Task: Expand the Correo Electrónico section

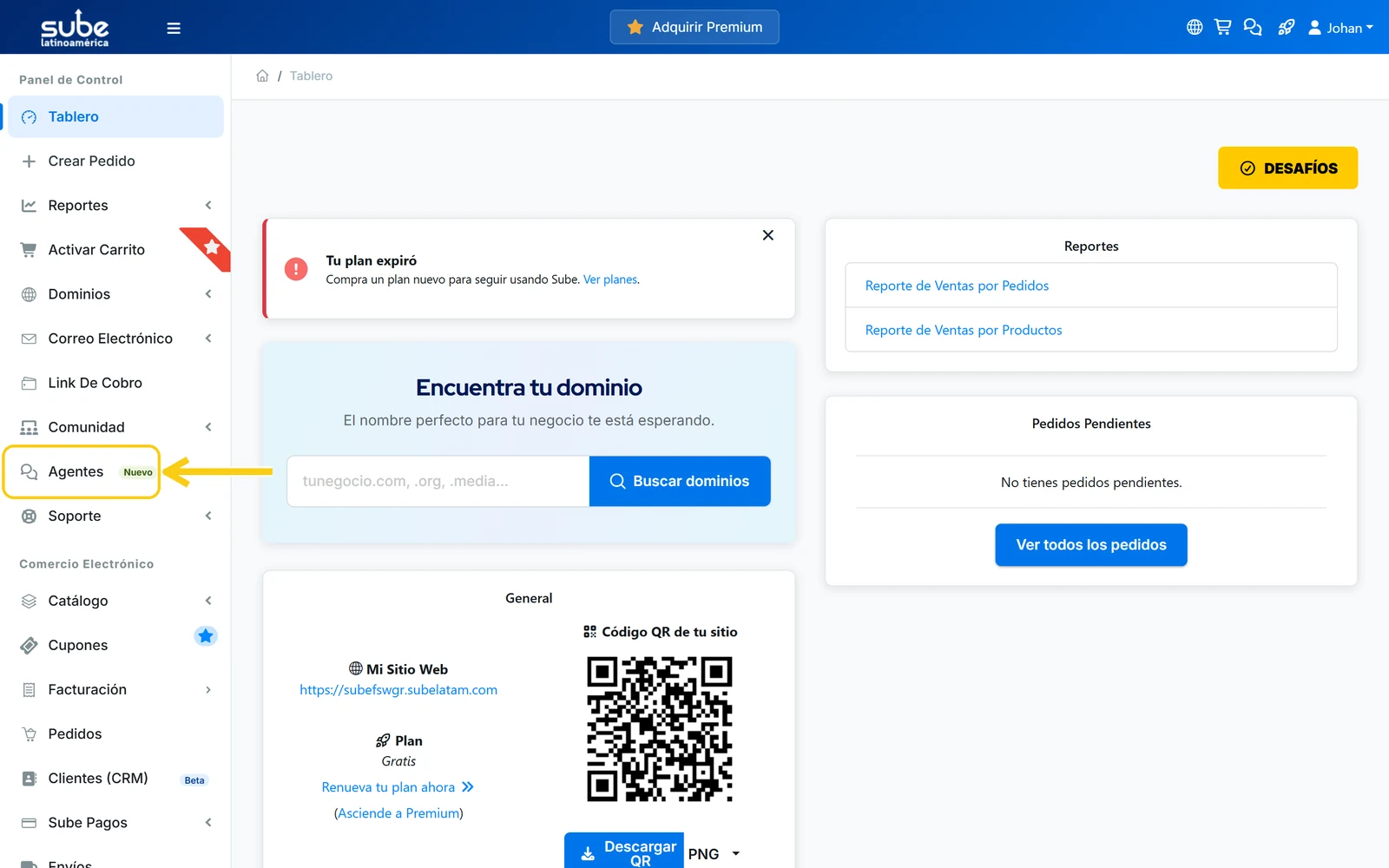Action: click(x=115, y=338)
